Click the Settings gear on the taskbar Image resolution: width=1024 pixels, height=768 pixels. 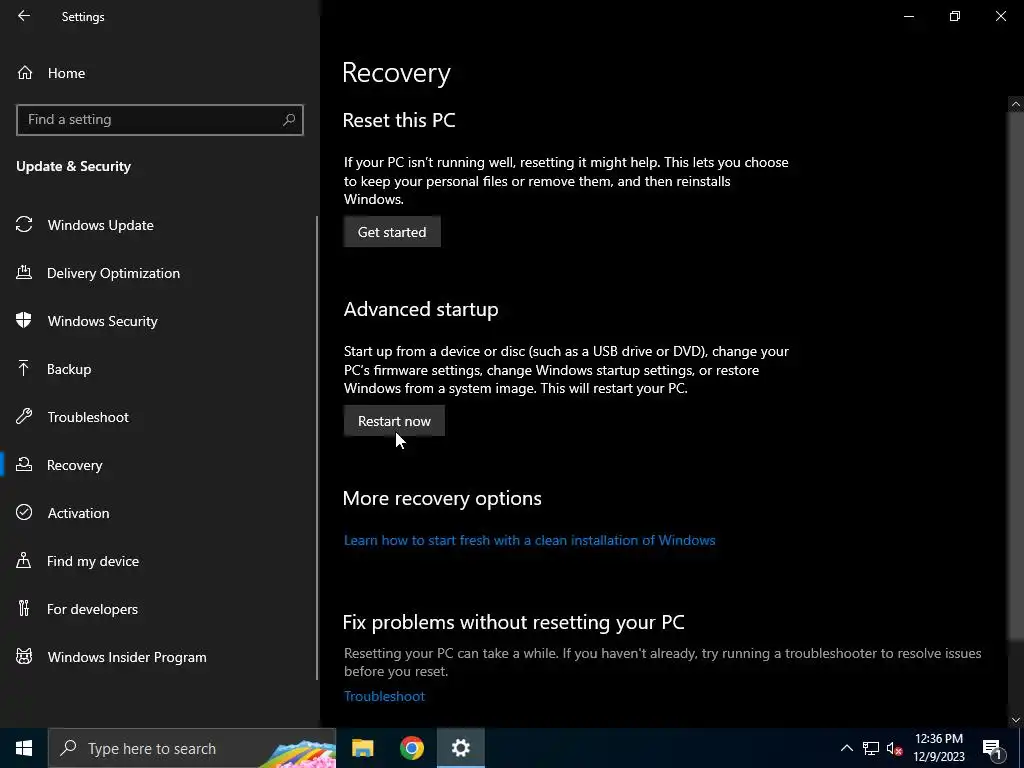point(460,748)
